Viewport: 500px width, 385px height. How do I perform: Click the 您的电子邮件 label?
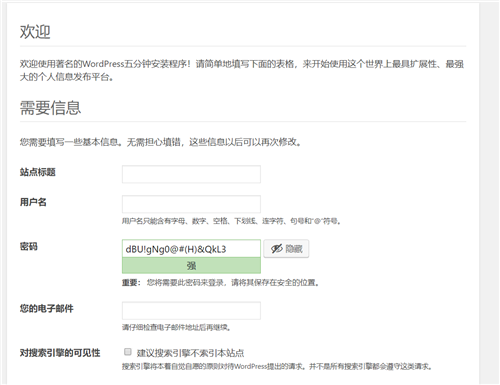tap(46, 309)
